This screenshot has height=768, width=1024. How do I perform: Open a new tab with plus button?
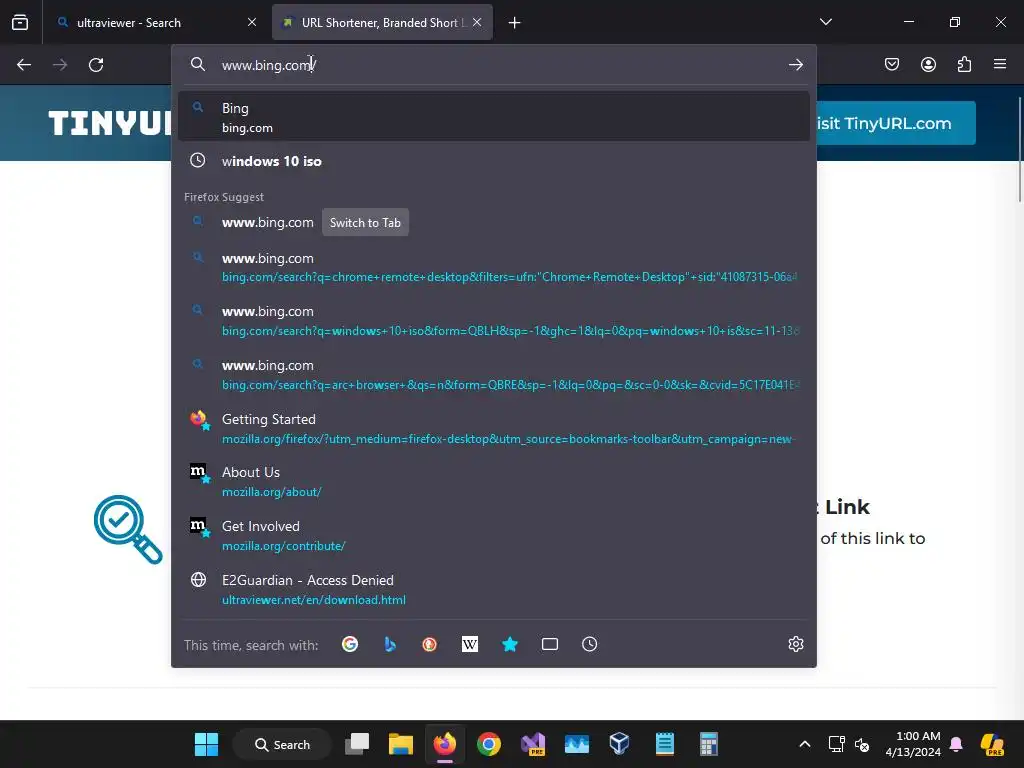click(x=515, y=23)
